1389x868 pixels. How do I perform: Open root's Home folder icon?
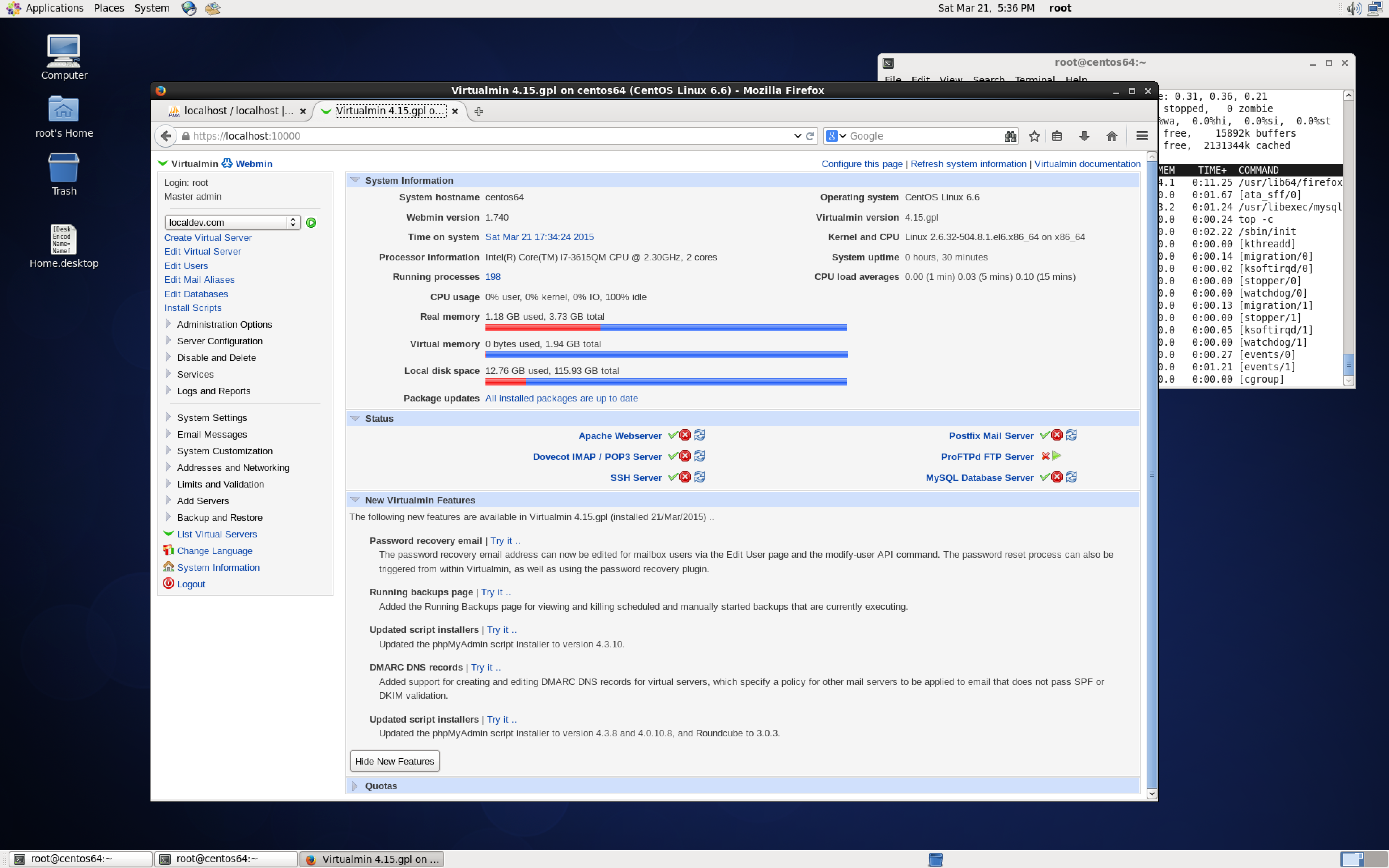tap(64, 117)
